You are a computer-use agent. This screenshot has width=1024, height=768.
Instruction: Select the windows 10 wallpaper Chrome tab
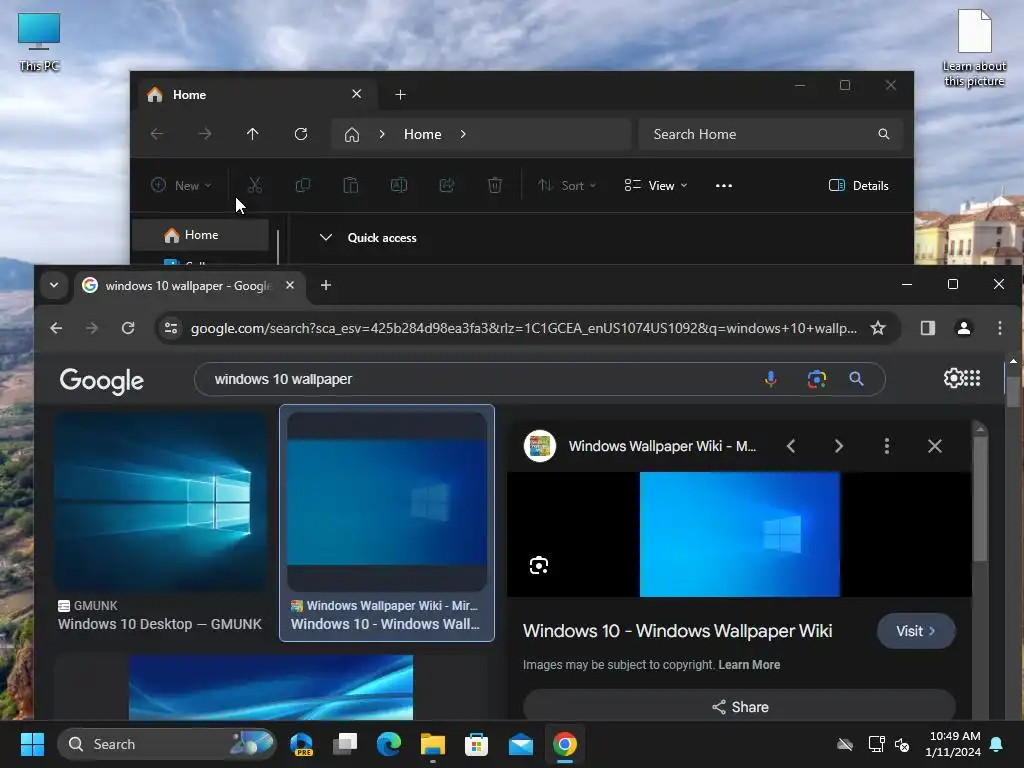pos(187,286)
